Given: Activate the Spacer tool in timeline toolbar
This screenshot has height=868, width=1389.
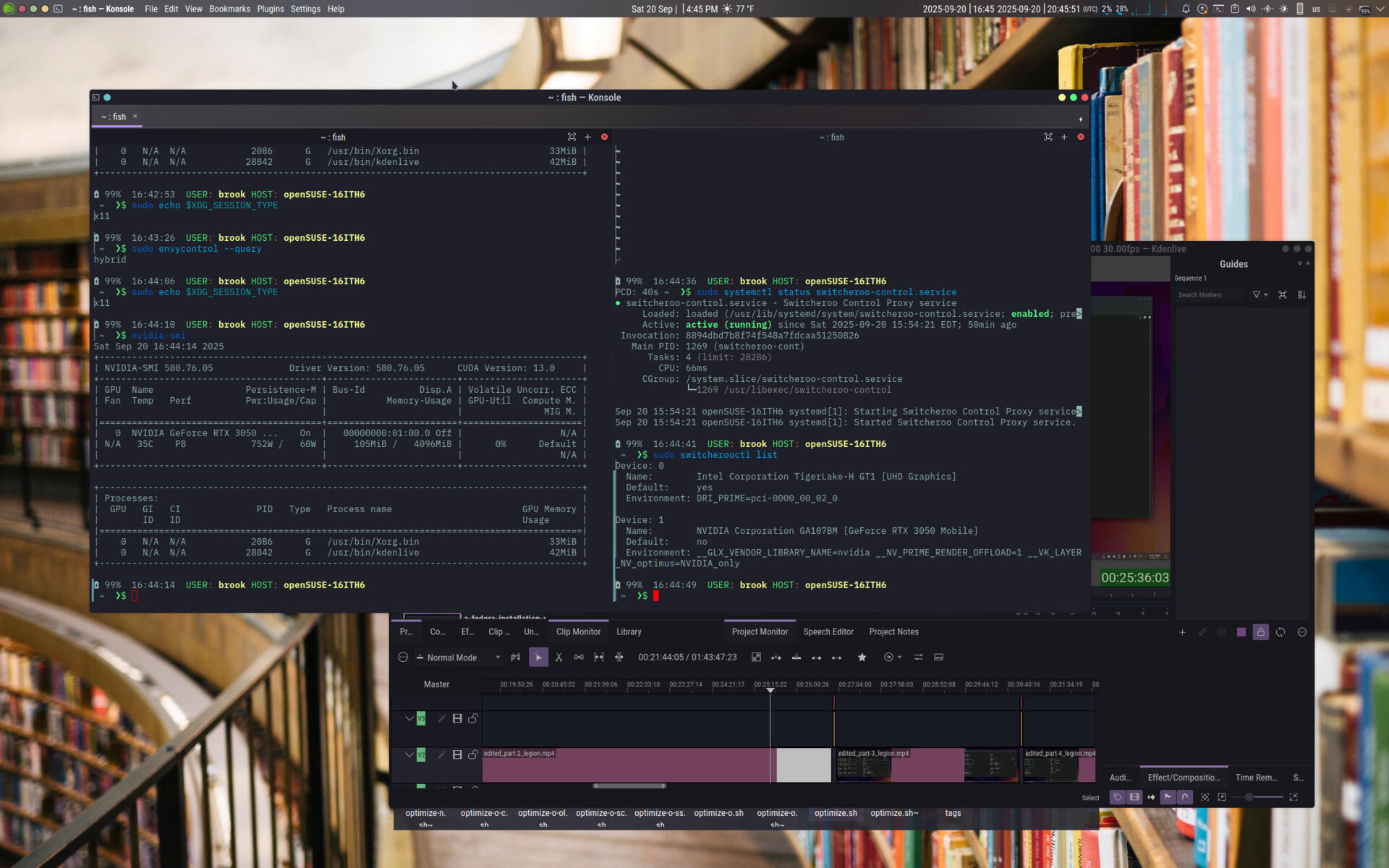Looking at the screenshot, I should tap(579, 657).
